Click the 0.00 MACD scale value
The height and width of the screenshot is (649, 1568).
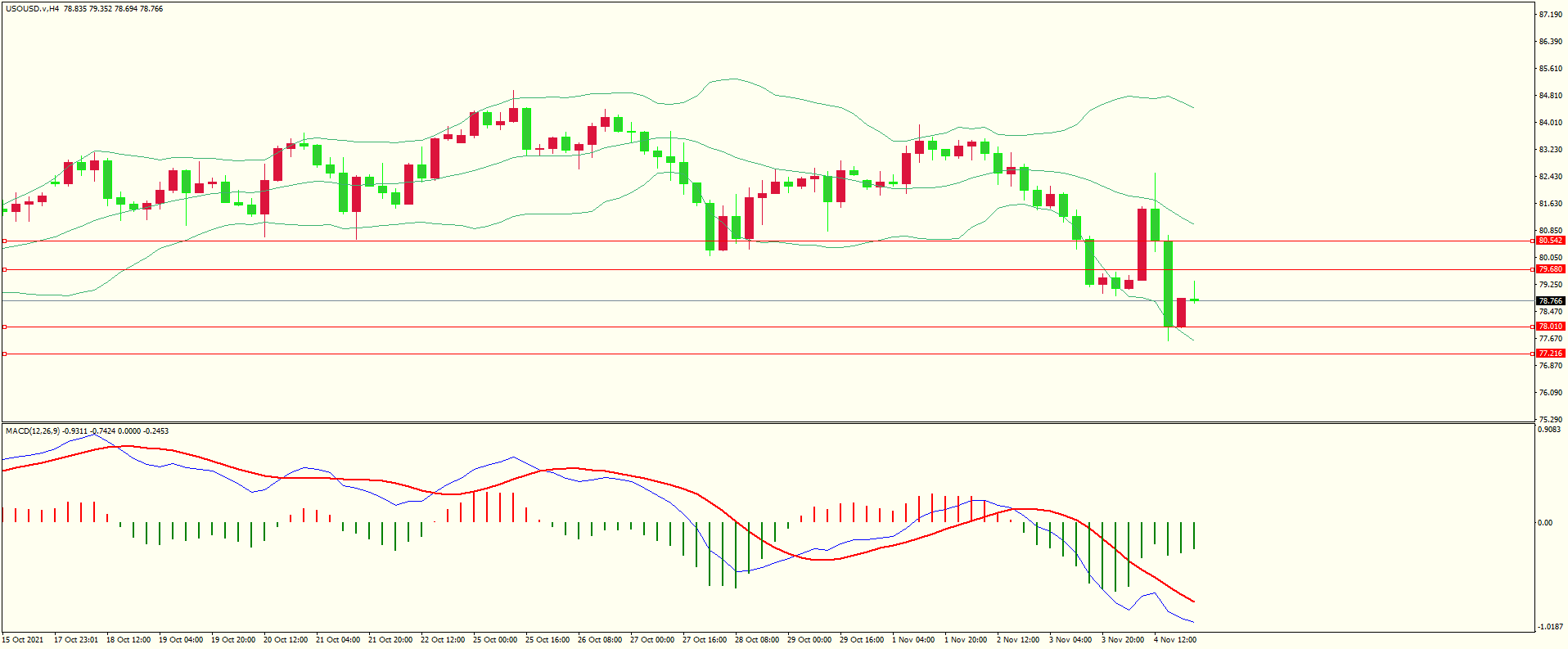1545,523
